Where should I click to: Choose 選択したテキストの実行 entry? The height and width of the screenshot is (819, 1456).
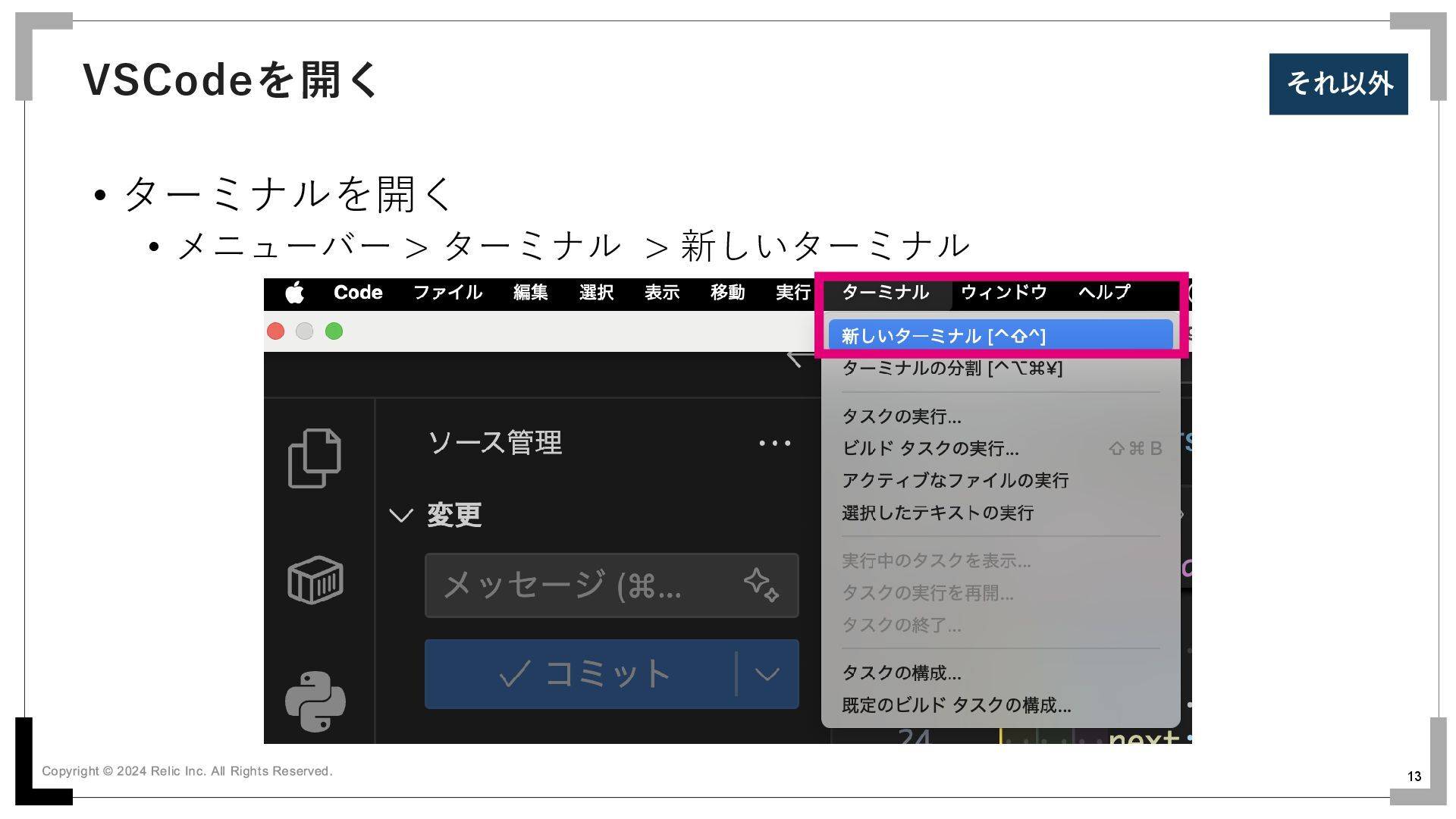pyautogui.click(x=1000, y=513)
